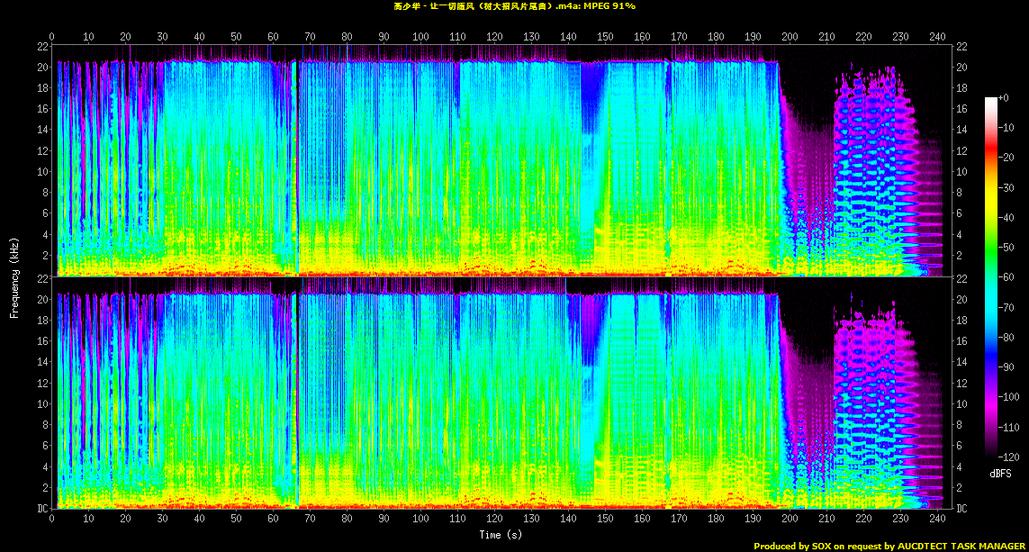The image size is (1029, 552).
Task: Click the '220' tick on the bottom time axis
Action: 864,518
